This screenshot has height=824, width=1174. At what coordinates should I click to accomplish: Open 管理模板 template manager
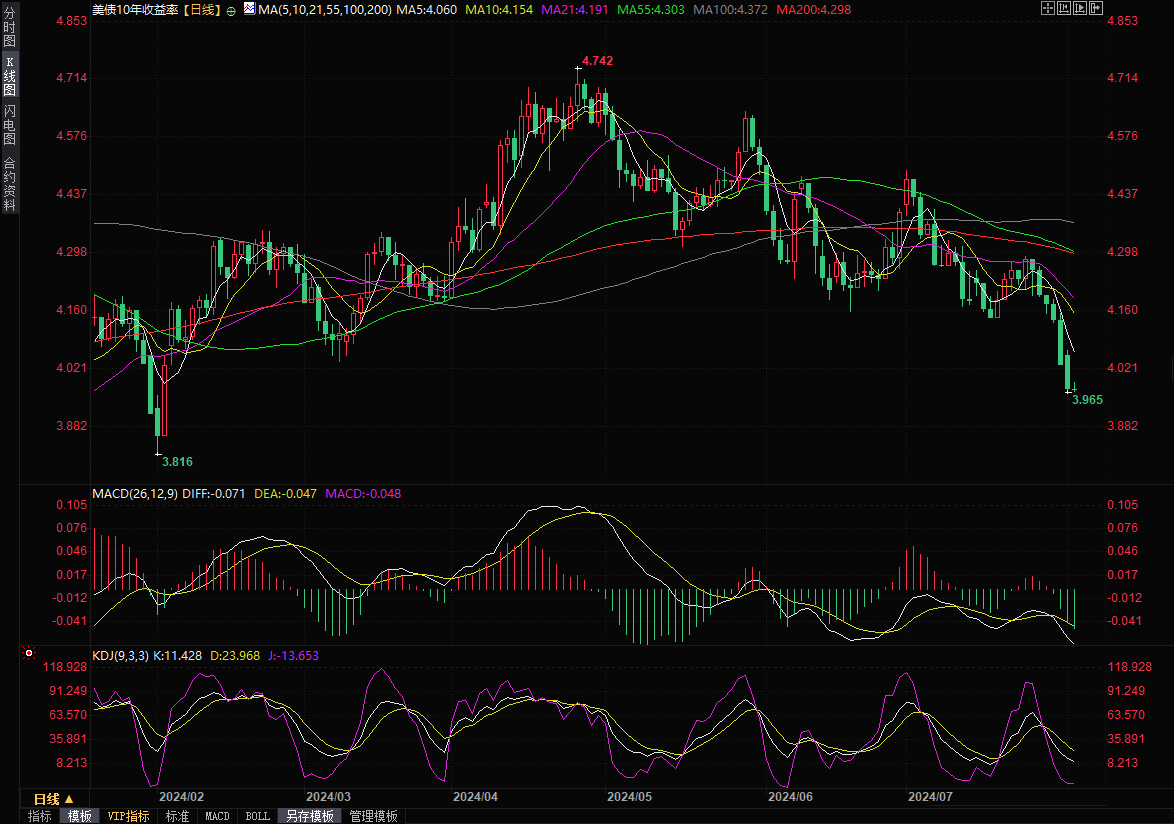[373, 816]
